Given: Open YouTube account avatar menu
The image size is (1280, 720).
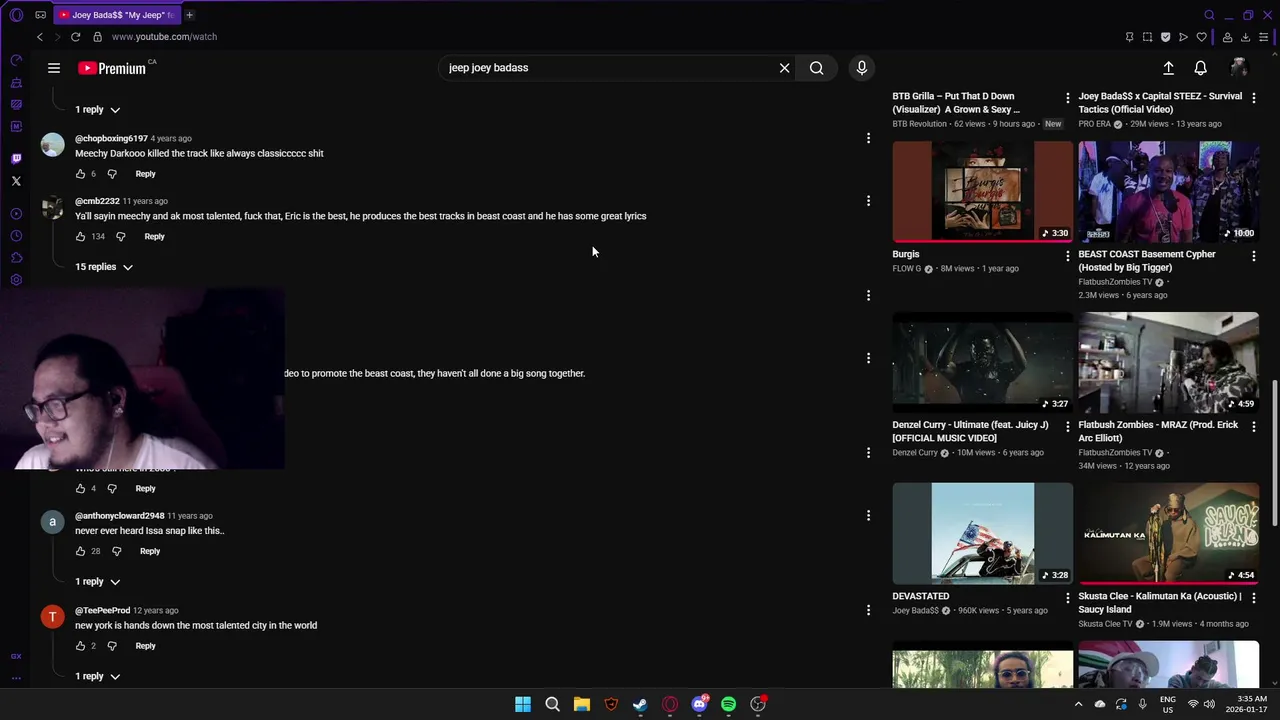Looking at the screenshot, I should click(1239, 68).
